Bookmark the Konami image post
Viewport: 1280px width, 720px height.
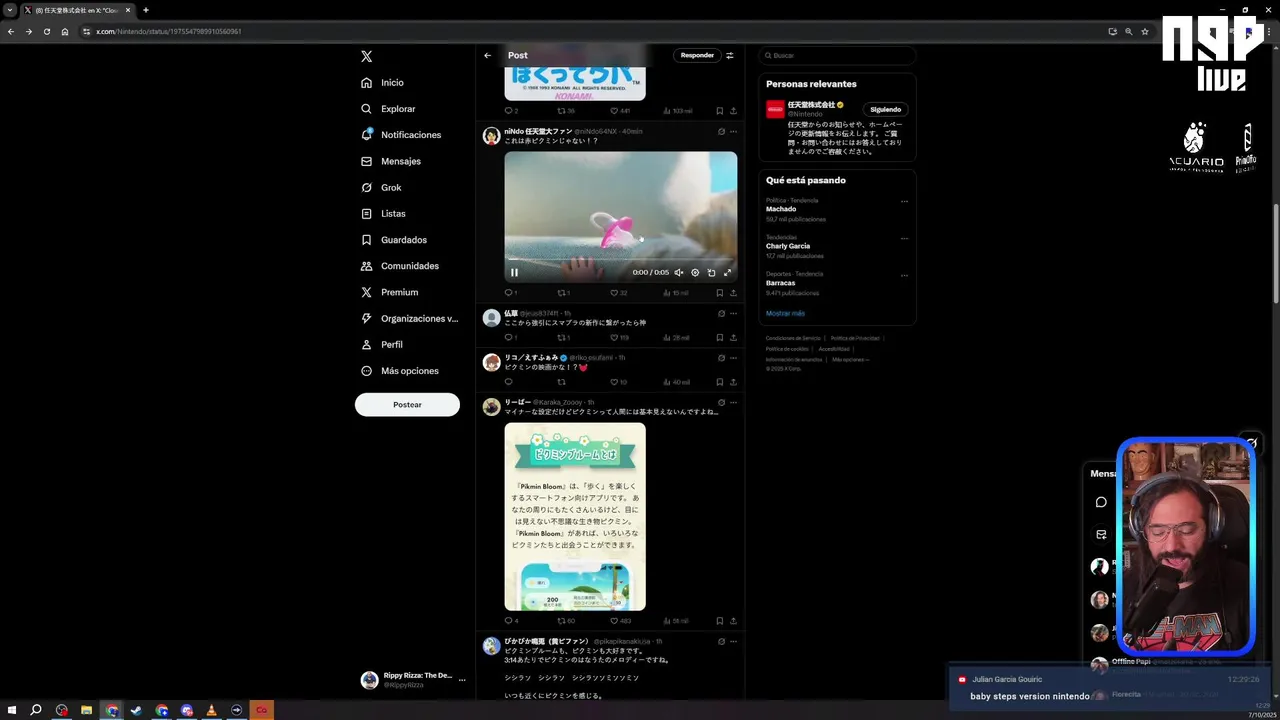click(719, 111)
